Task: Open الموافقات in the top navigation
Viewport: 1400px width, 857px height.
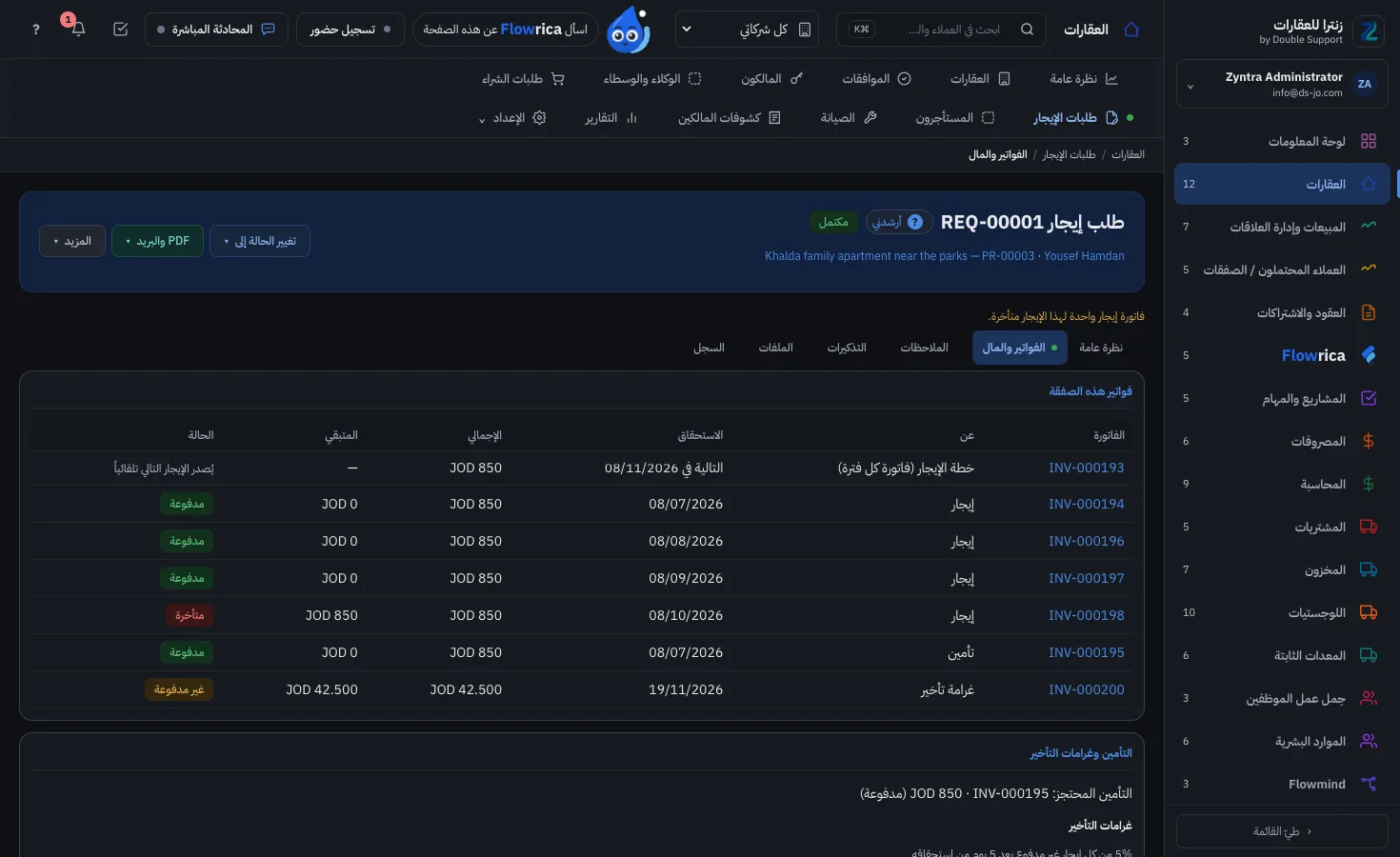Action: click(876, 79)
